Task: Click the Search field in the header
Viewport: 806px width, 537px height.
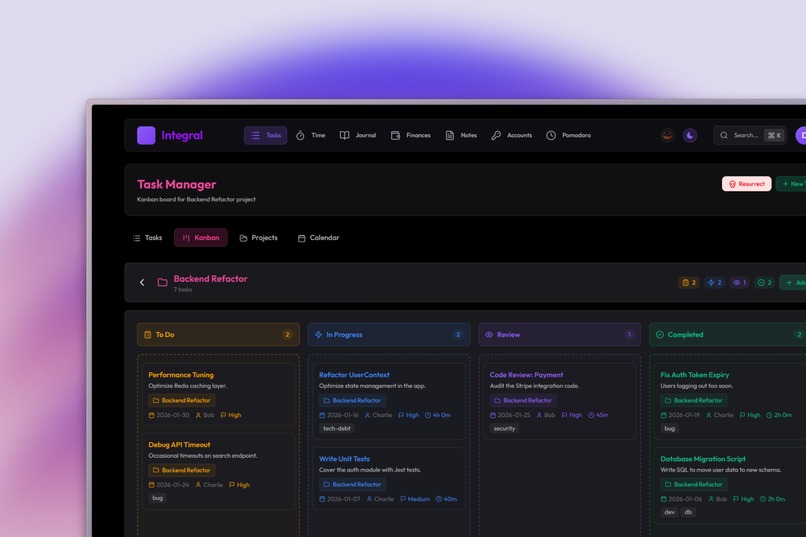Action: (x=749, y=135)
